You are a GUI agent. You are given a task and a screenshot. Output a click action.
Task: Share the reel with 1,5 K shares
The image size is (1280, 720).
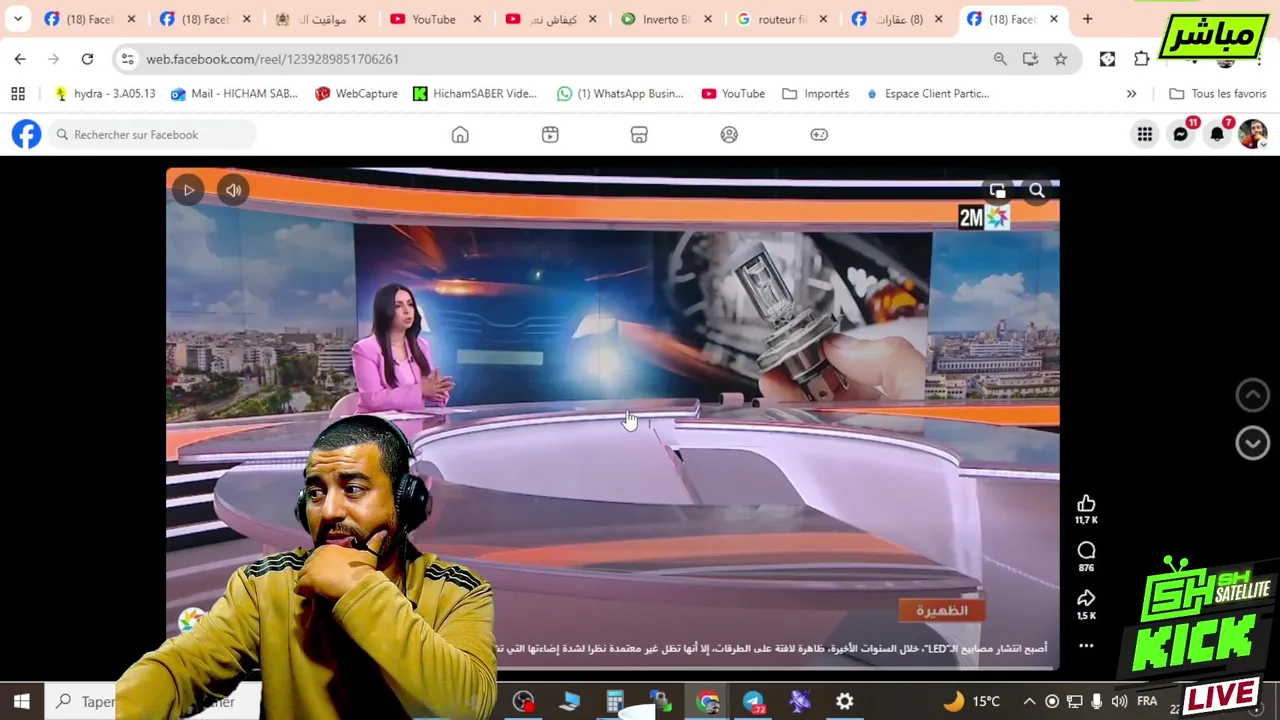tap(1086, 598)
